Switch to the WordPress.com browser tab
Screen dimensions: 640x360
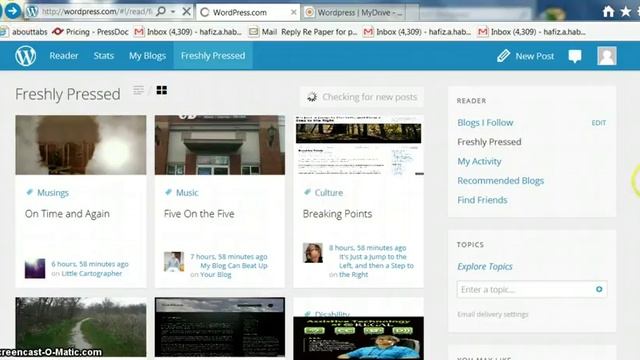click(x=247, y=12)
